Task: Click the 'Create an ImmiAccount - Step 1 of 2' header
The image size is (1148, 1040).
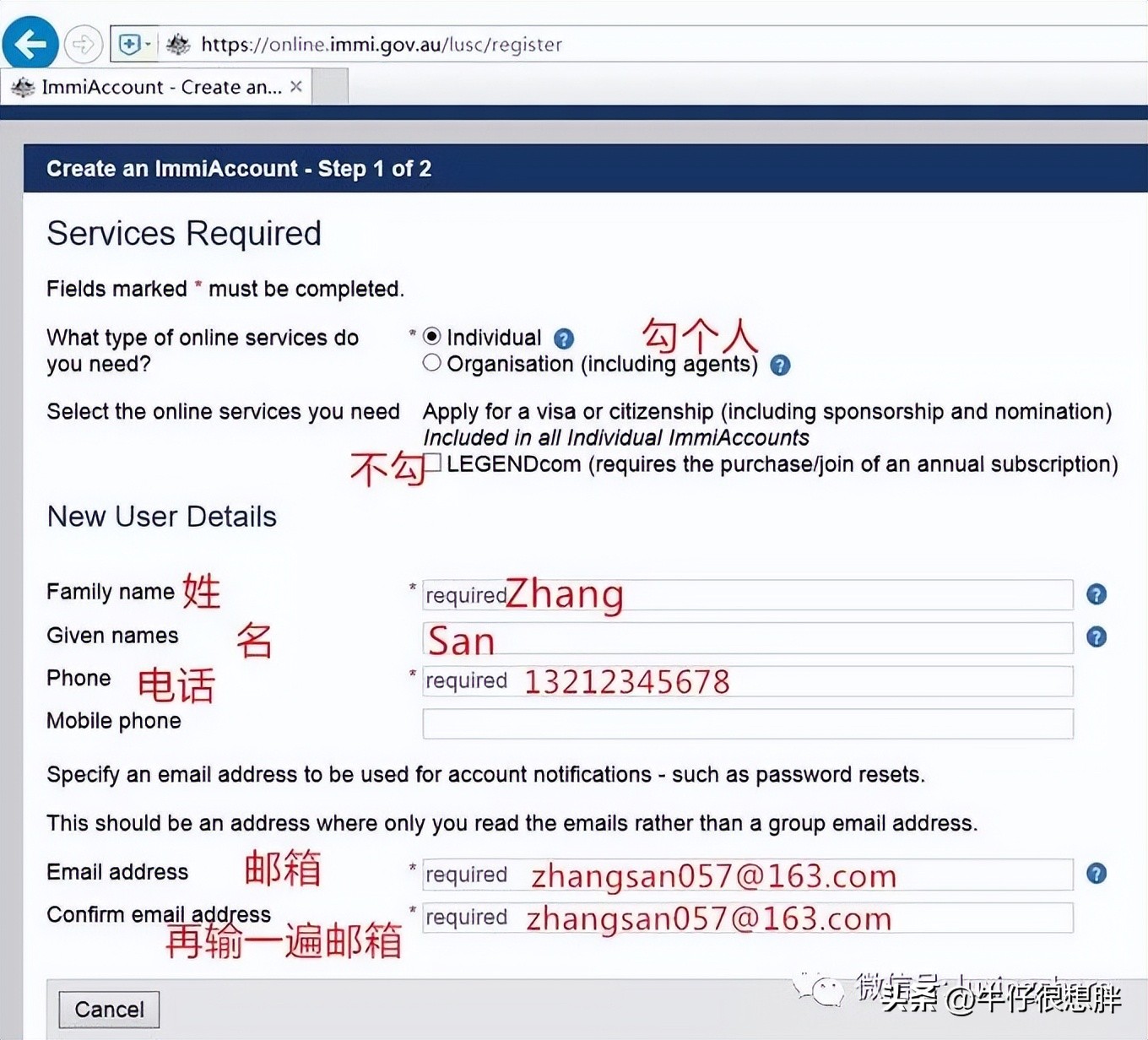Action: [239, 169]
